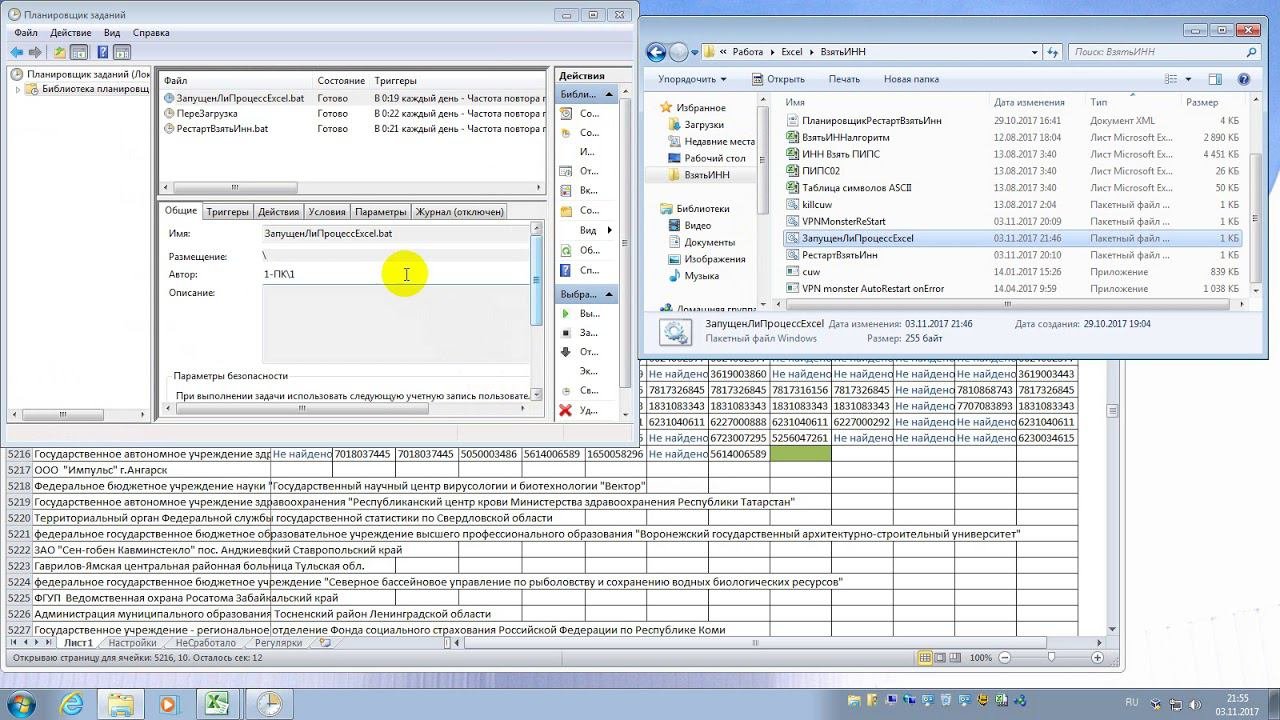Screen dimensions: 1280x720
Task: Click the blue Help icon in Task Scheduler toolbar
Action: (100, 52)
